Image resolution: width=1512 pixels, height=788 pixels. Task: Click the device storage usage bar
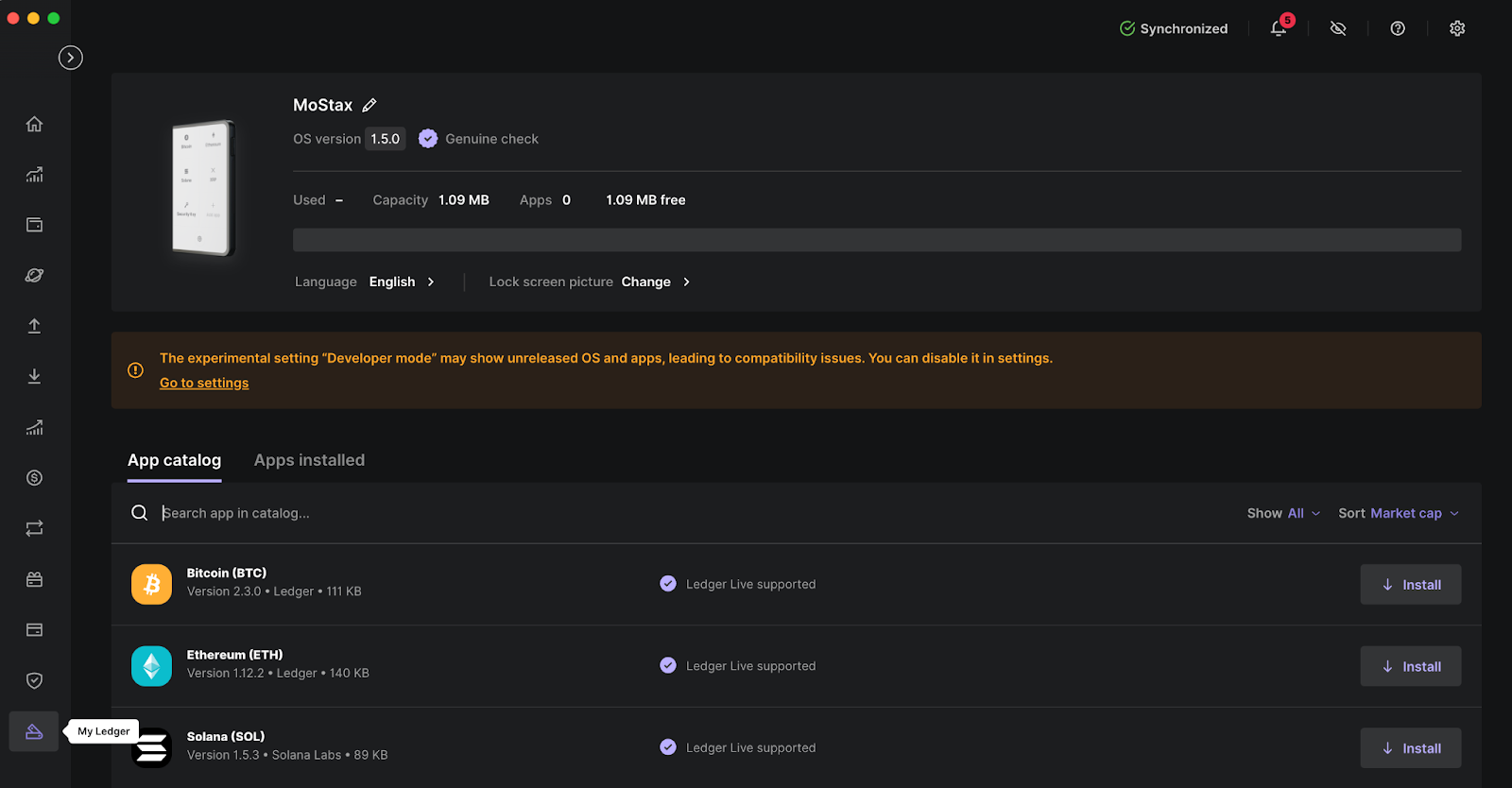876,240
